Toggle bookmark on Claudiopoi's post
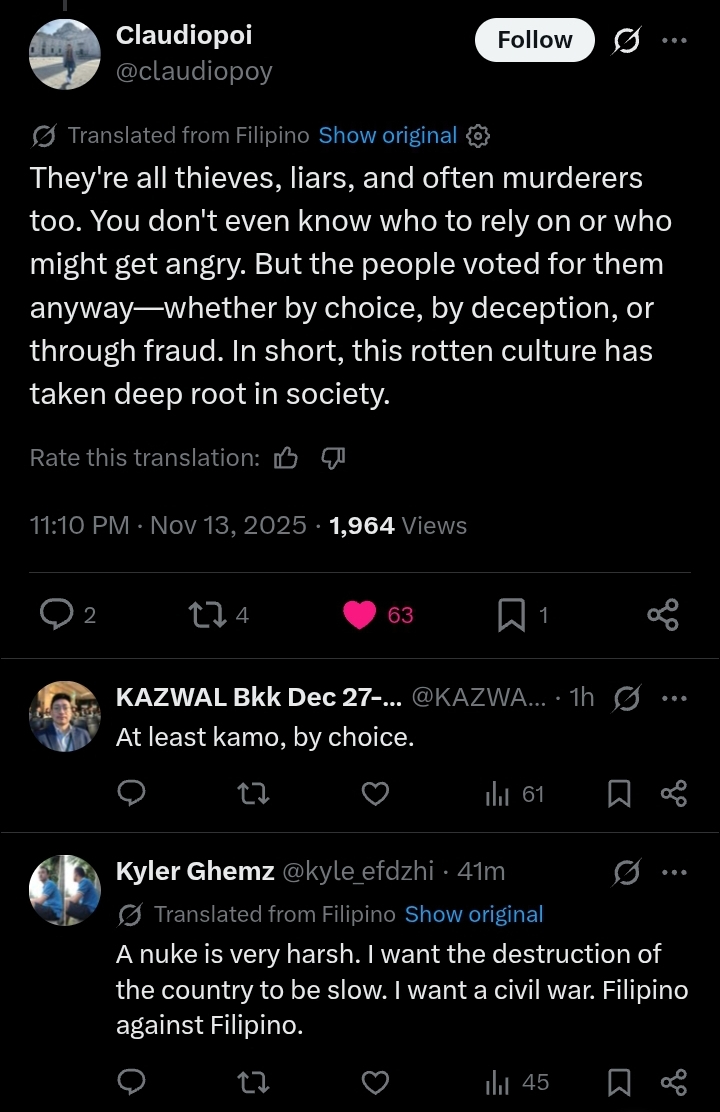The height and width of the screenshot is (1112, 720). coord(511,615)
